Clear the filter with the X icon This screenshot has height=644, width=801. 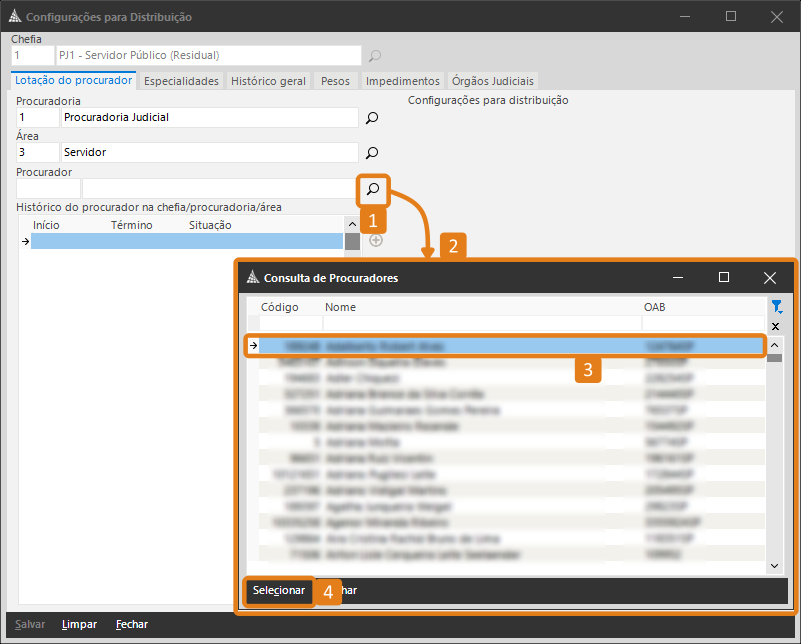coord(776,326)
